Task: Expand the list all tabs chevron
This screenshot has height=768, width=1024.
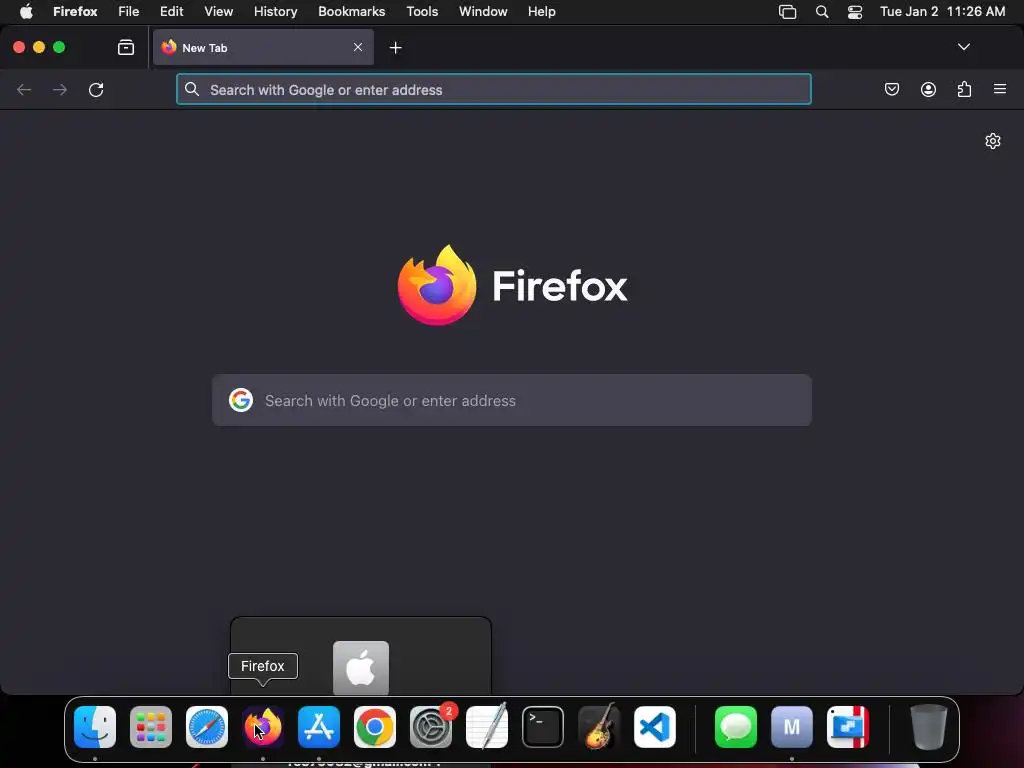Action: 963,47
